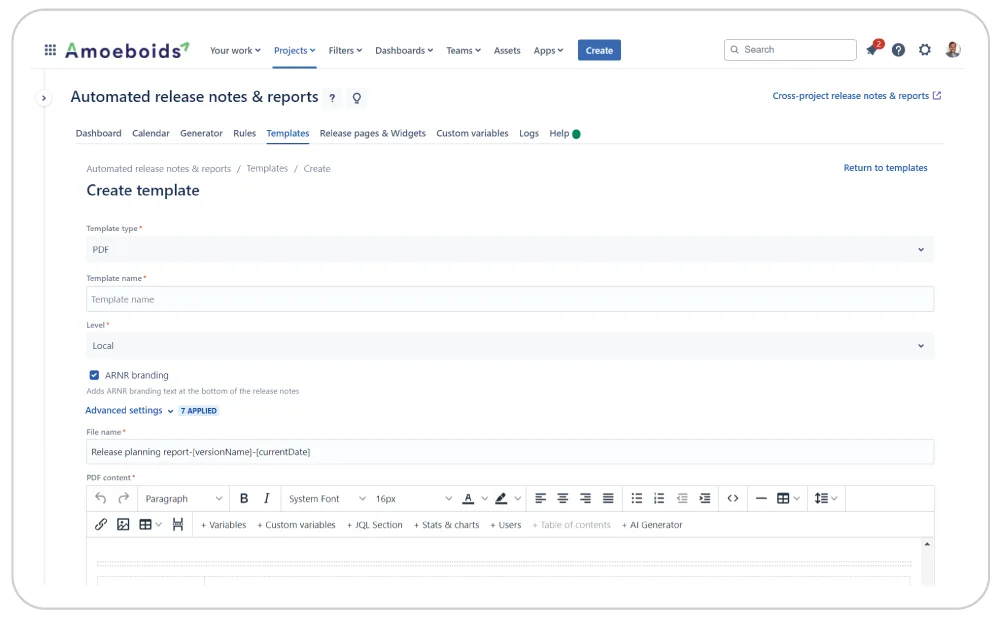Follow the Return to templates link

pos(884,167)
